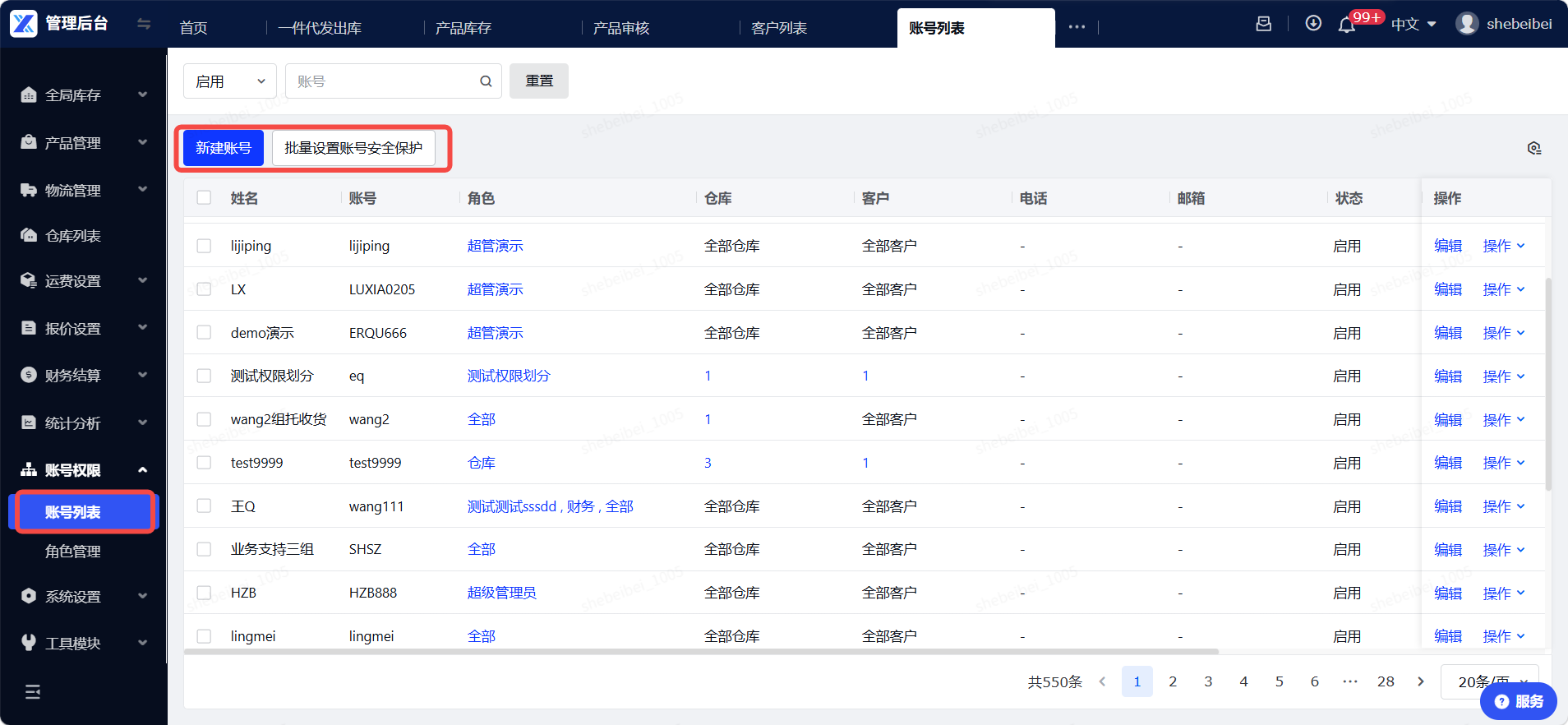Click 批量设置账号安全保护 button
The height and width of the screenshot is (725, 1568).
pyautogui.click(x=353, y=148)
